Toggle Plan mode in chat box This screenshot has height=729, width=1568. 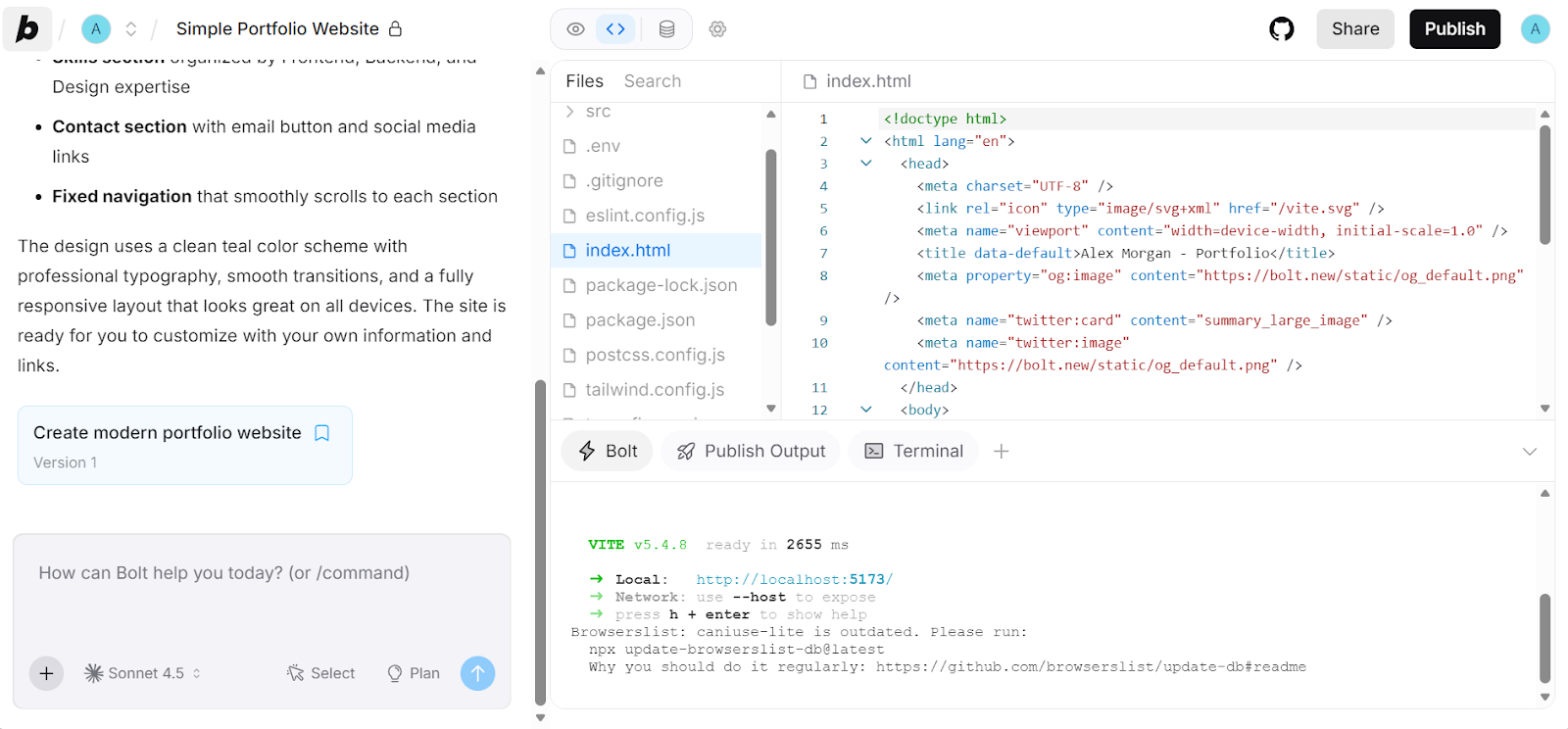[414, 673]
